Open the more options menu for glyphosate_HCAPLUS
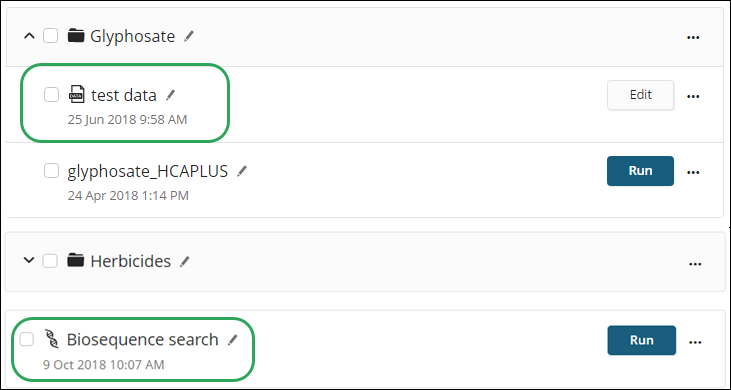Image resolution: width=731 pixels, height=390 pixels. [693, 172]
